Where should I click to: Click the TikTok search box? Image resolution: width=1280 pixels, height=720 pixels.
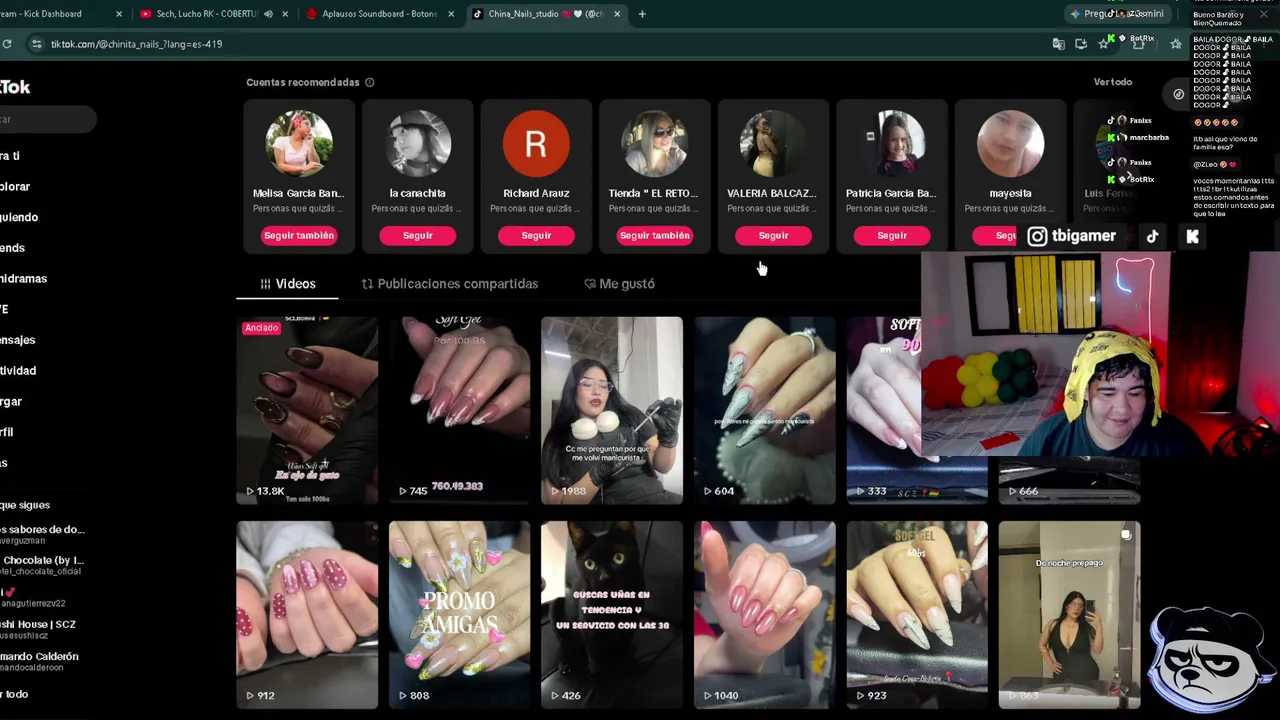pos(48,120)
